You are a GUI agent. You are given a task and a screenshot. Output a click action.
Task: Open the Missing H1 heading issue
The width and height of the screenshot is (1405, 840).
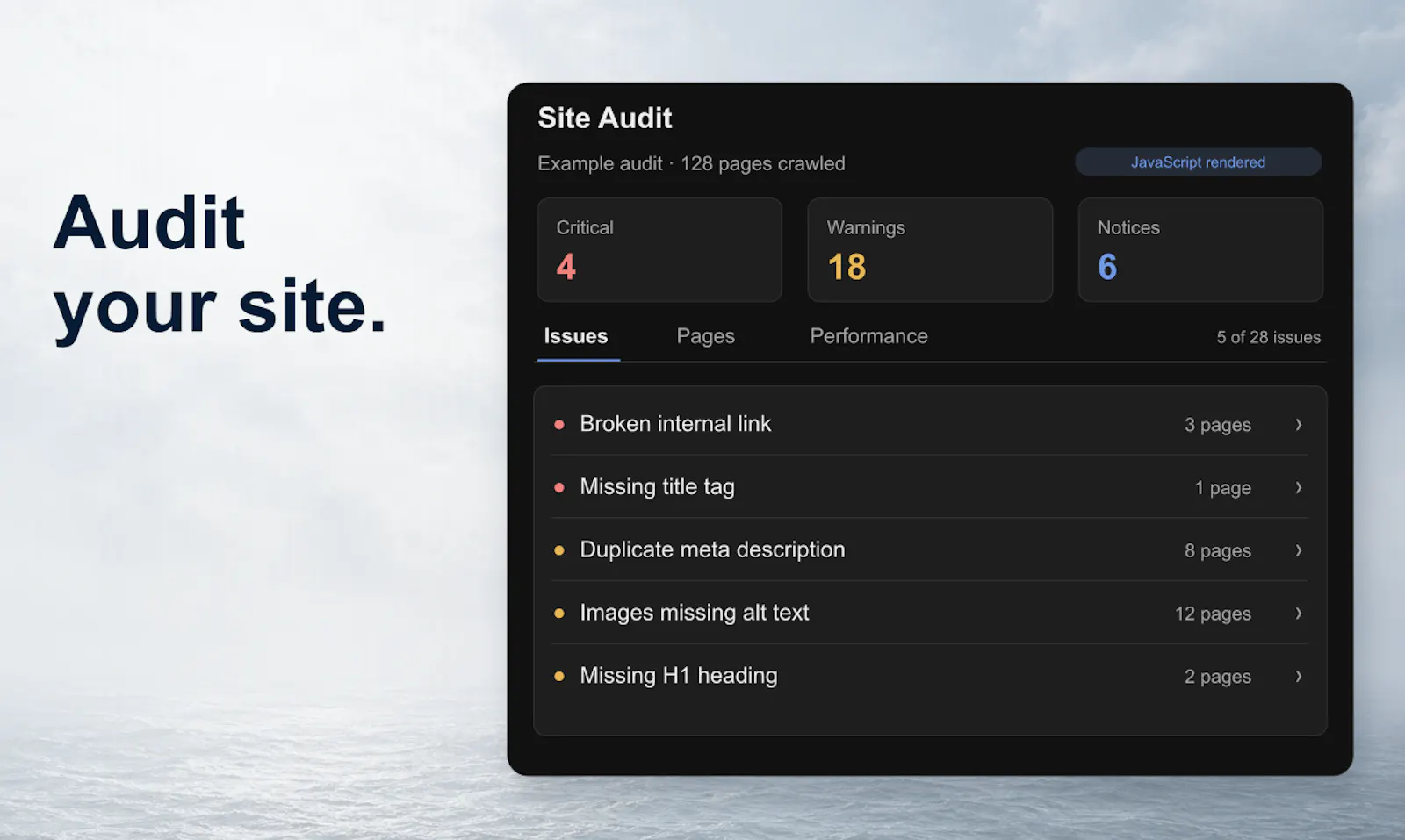[x=930, y=676]
